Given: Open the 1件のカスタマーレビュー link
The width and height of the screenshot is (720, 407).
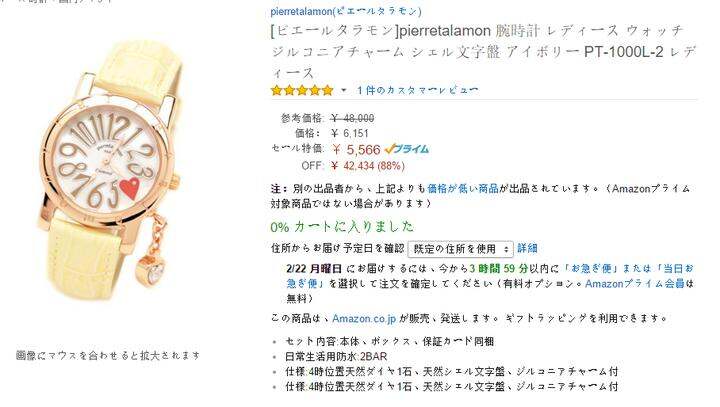Looking at the screenshot, I should [417, 90].
